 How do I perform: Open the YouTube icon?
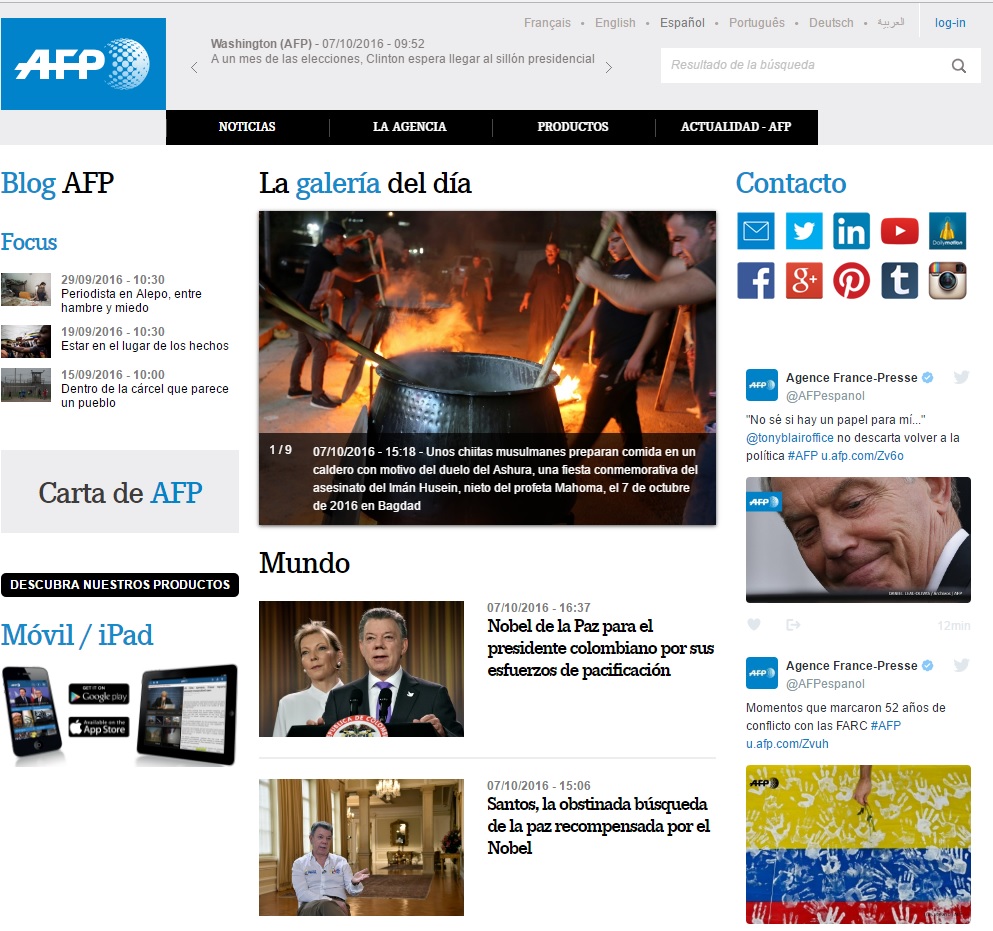899,231
